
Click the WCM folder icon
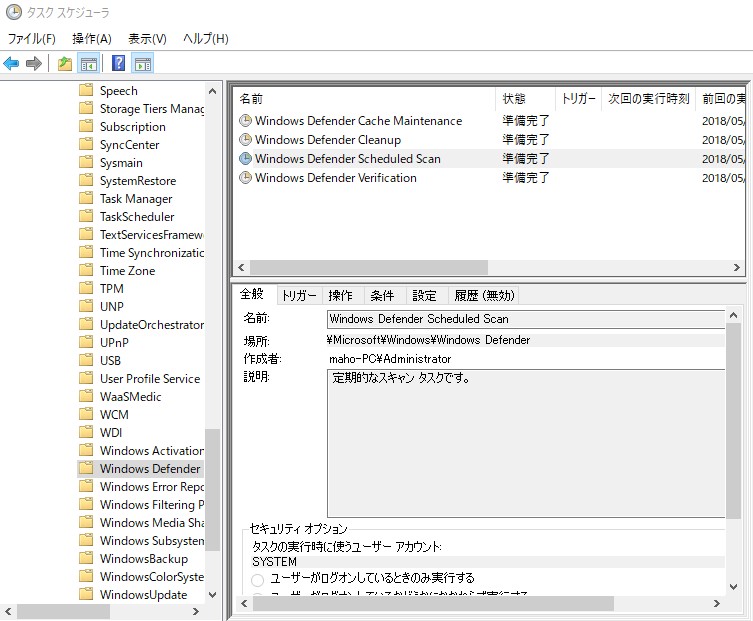tap(86, 414)
